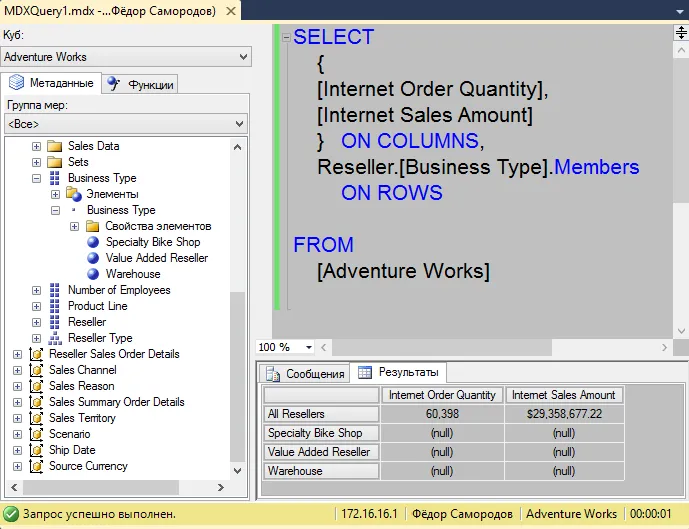Click the Number of Employees hierarchy icon
The height and width of the screenshot is (529, 689).
pos(54,290)
